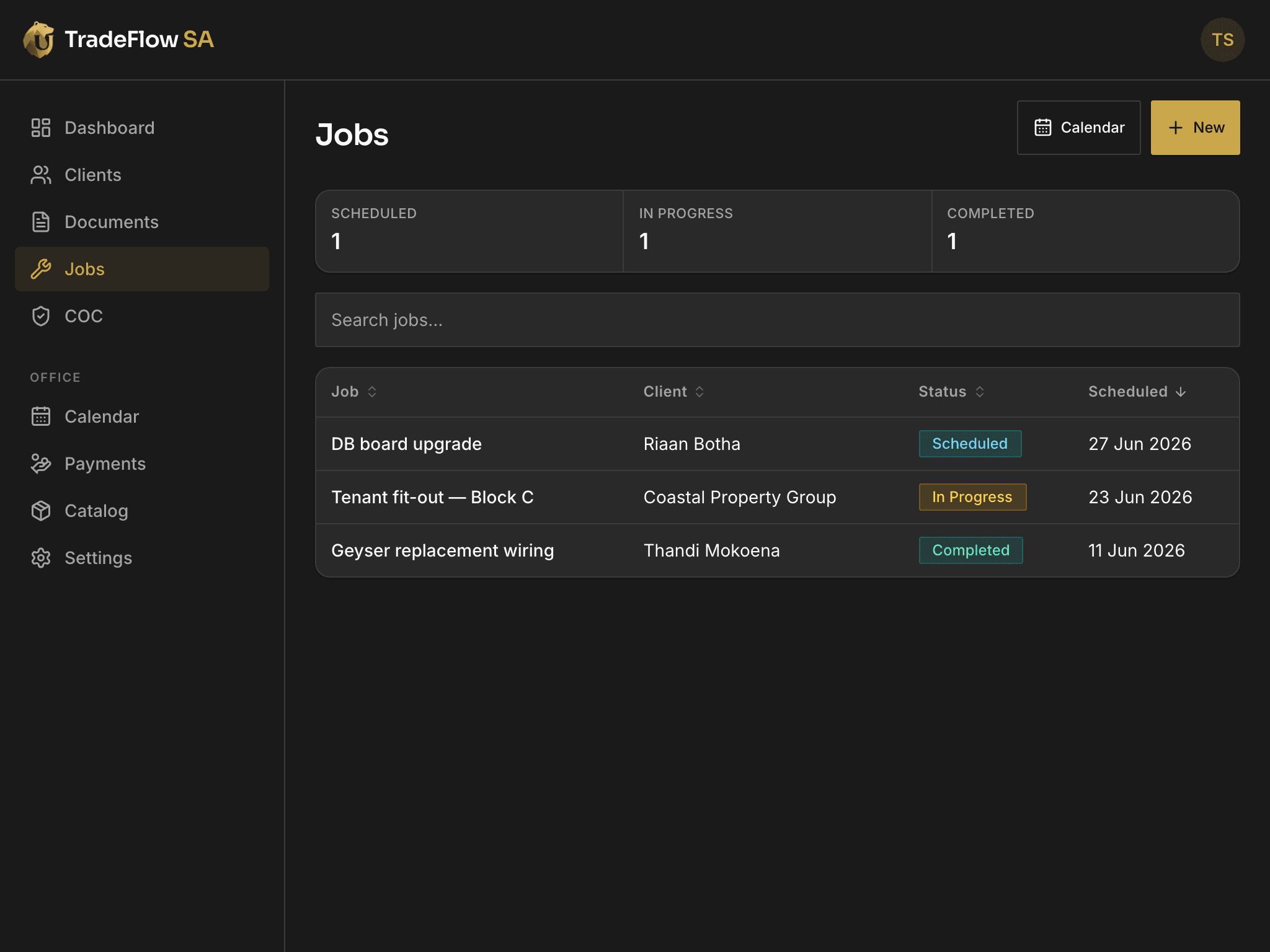Open the Geyser replacement wiring job

tap(442, 550)
